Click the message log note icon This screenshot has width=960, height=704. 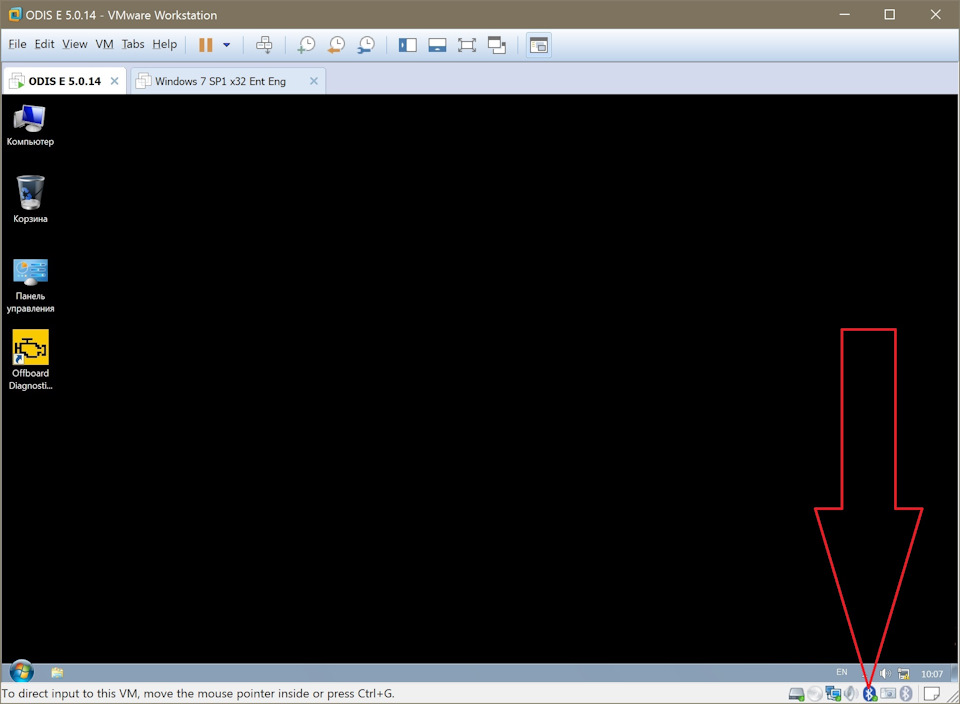click(932, 694)
